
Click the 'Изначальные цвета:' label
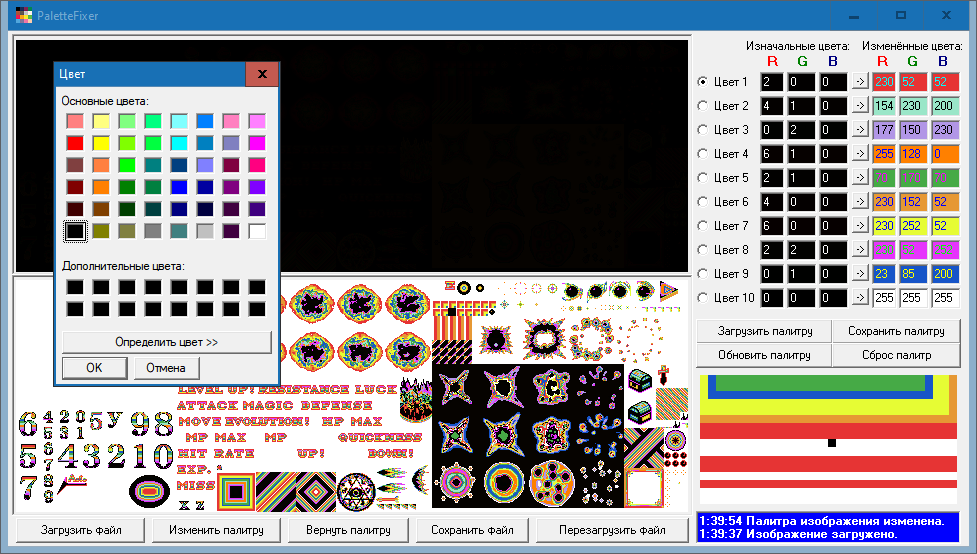pos(798,46)
